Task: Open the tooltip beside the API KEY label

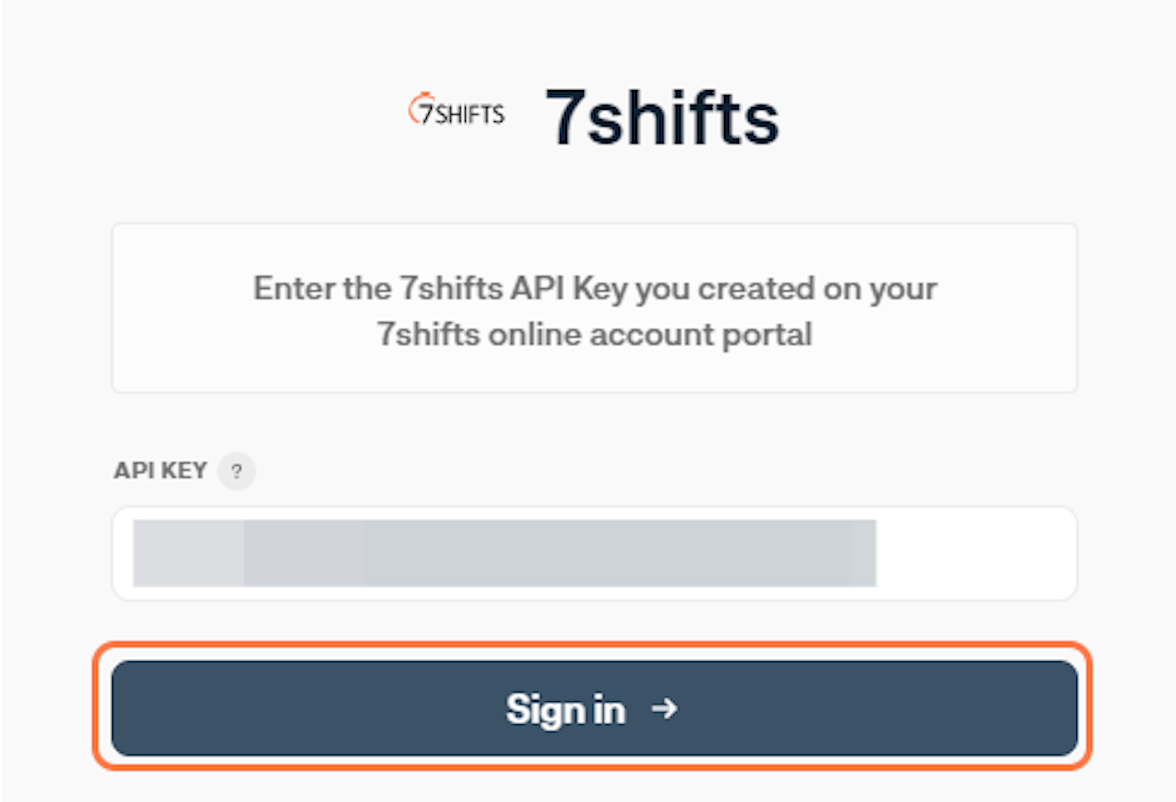Action: coord(236,471)
